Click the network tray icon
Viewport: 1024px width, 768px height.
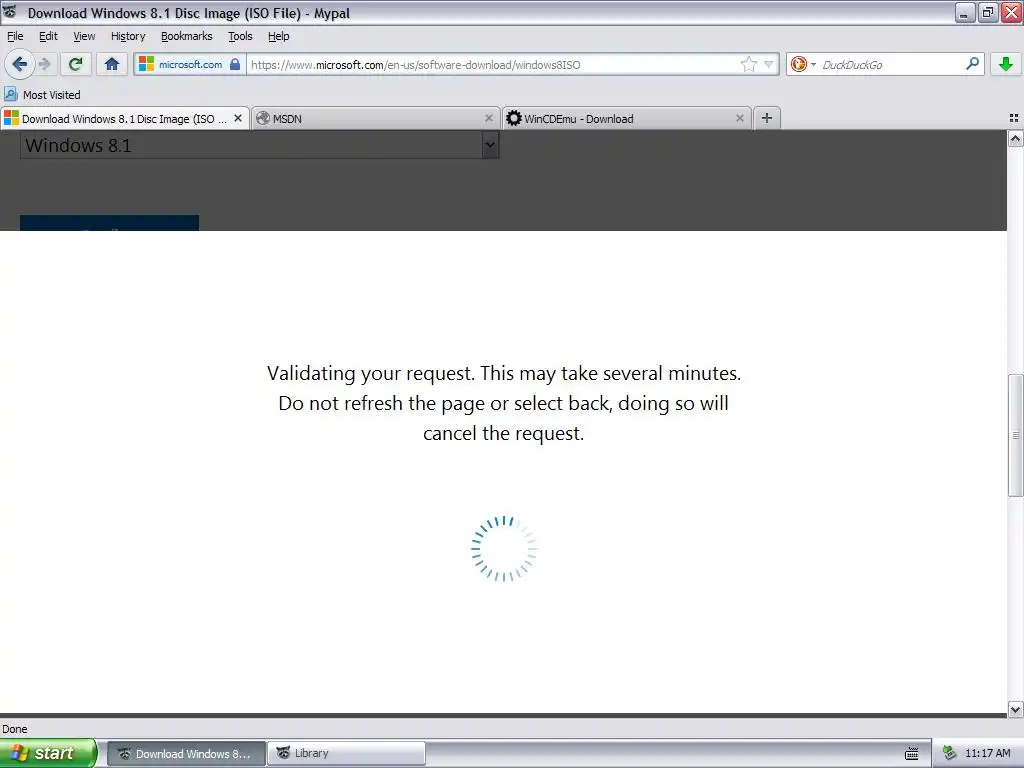(x=949, y=753)
